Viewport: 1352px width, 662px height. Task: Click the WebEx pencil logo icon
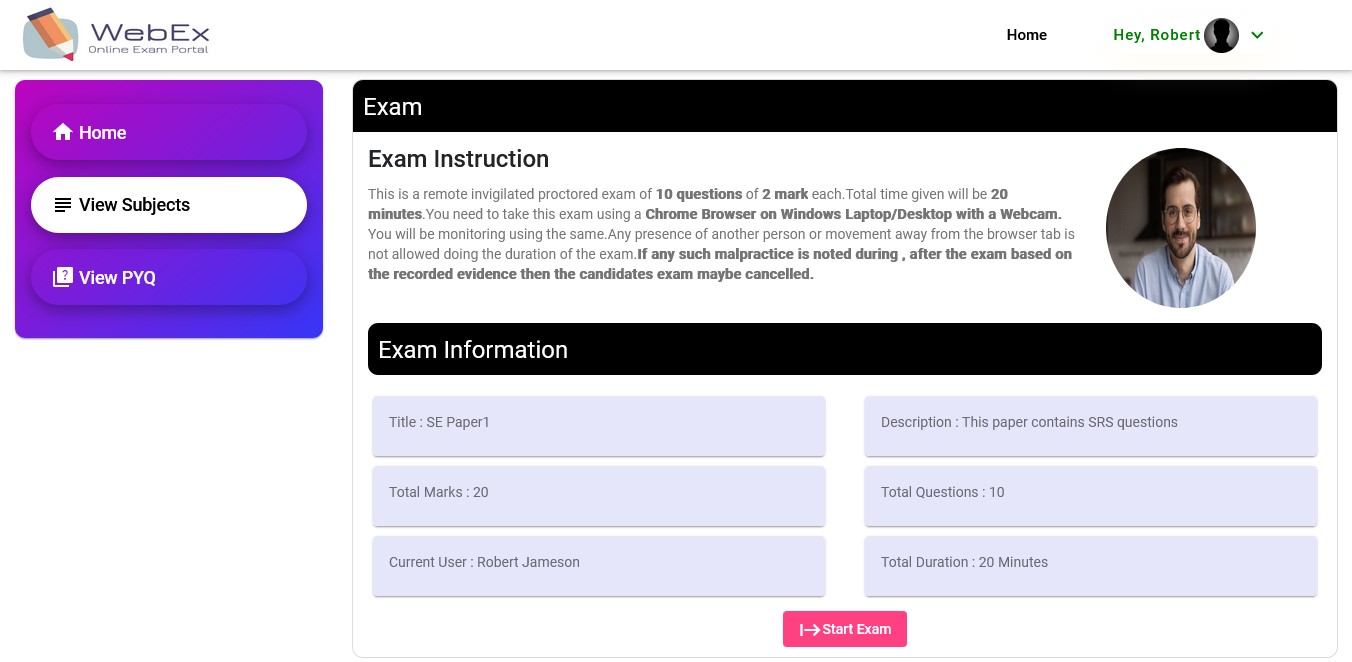[x=50, y=34]
